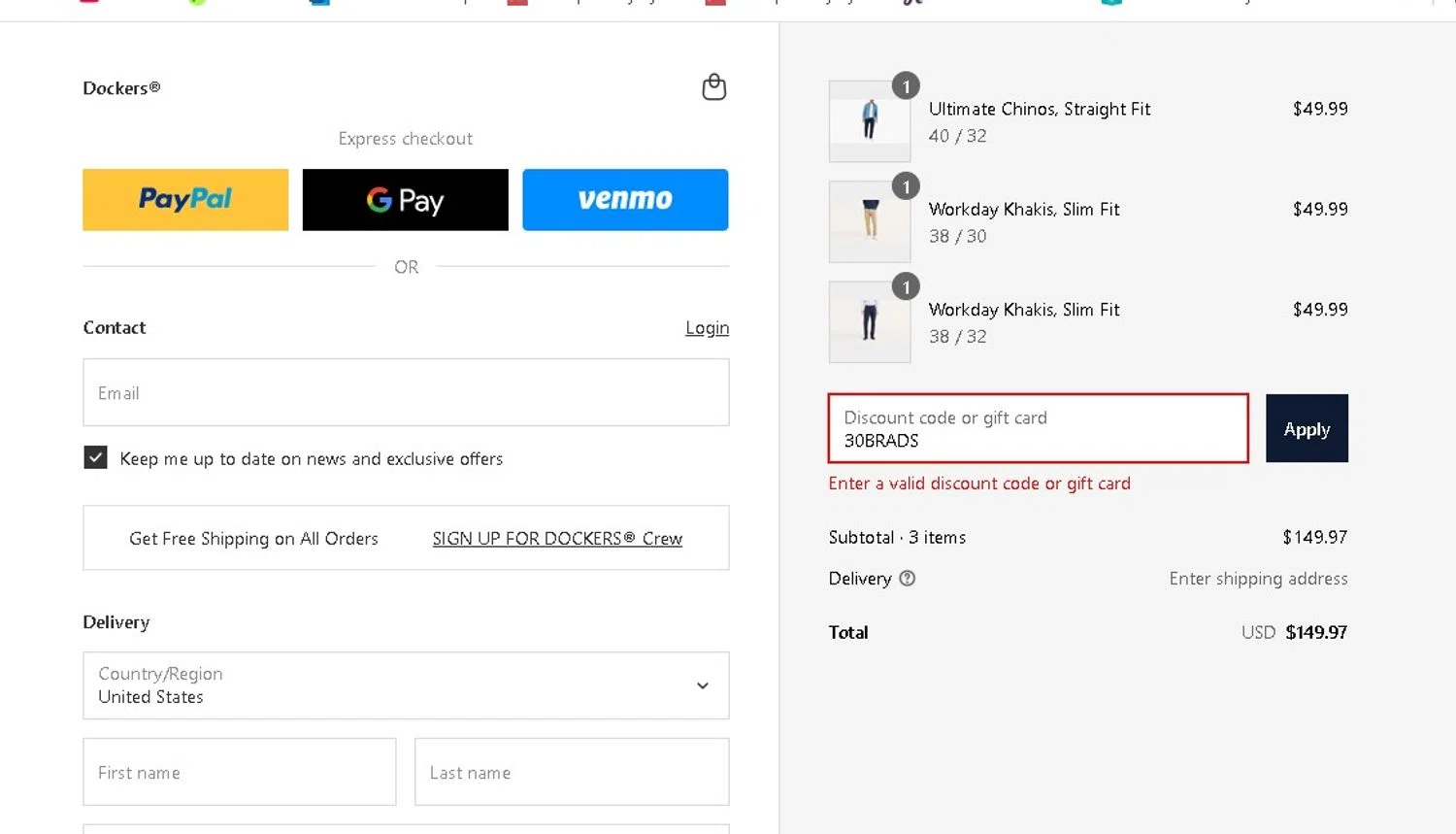Click the quantity badge on Ultimate Chinos
The height and width of the screenshot is (834, 1456).
tap(906, 86)
